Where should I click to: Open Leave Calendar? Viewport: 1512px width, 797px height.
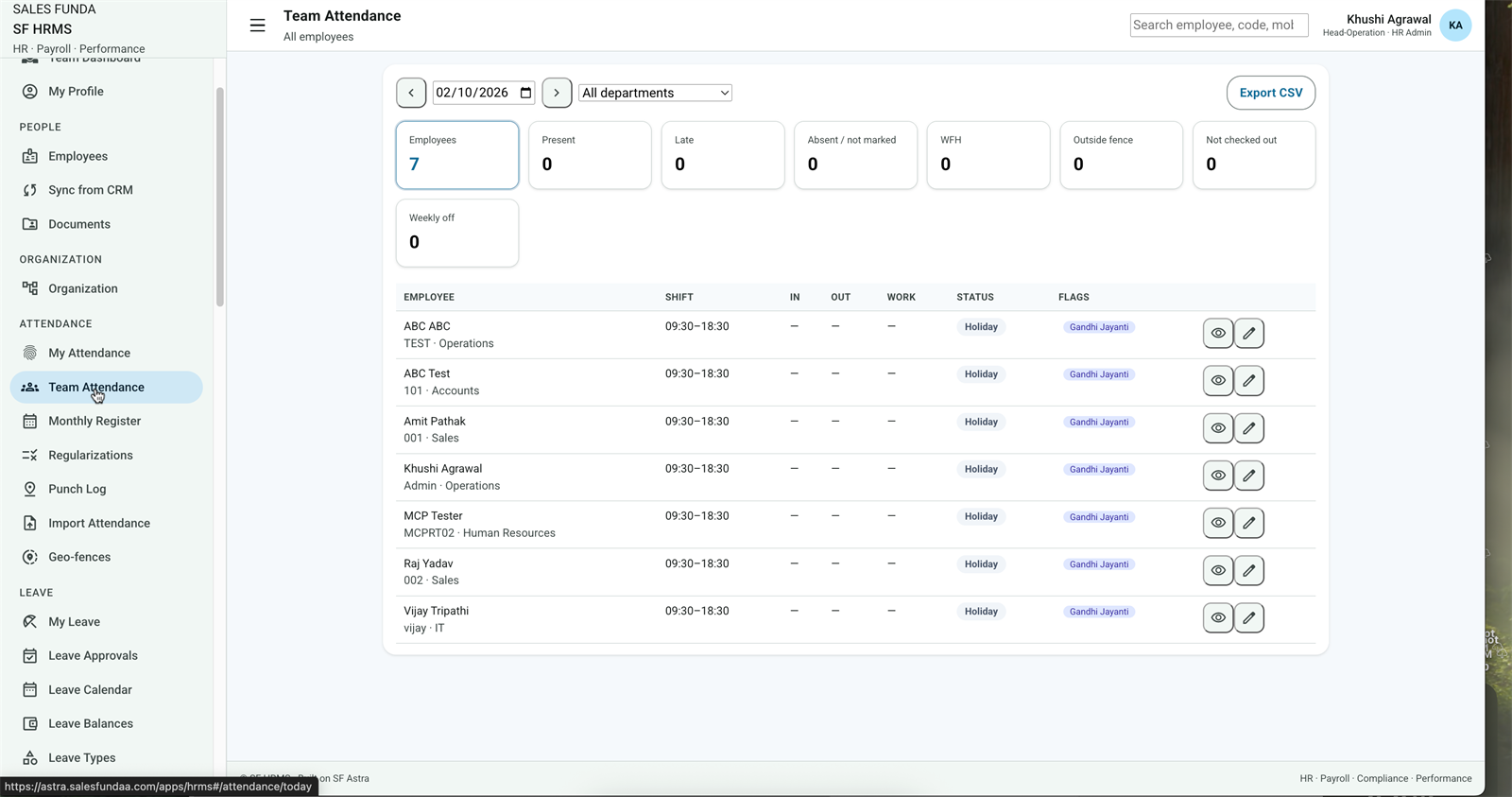click(x=107, y=689)
